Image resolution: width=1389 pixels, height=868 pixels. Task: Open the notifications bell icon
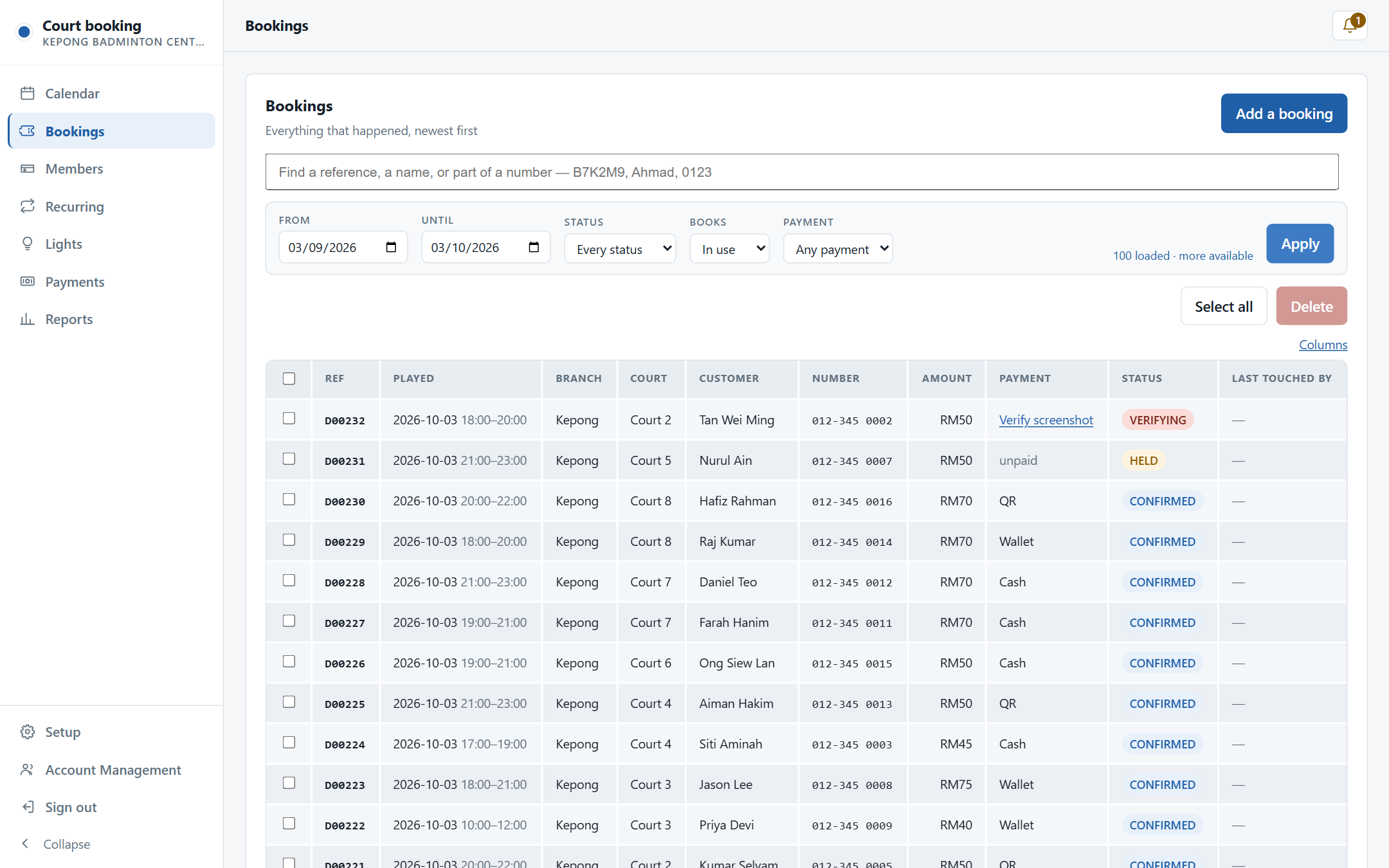[1349, 26]
